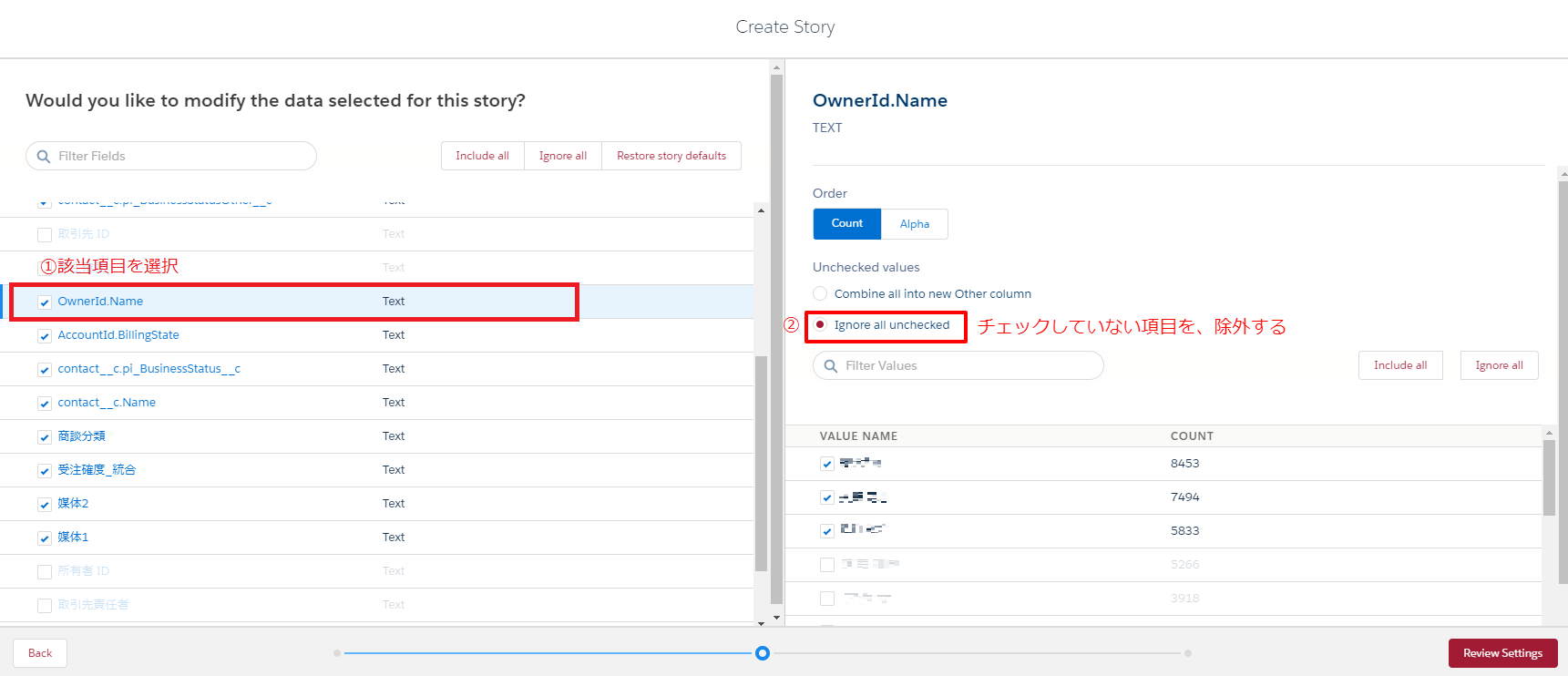1568x676 pixels.
Task: Focus the Filter Fields search box
Action: coord(182,157)
